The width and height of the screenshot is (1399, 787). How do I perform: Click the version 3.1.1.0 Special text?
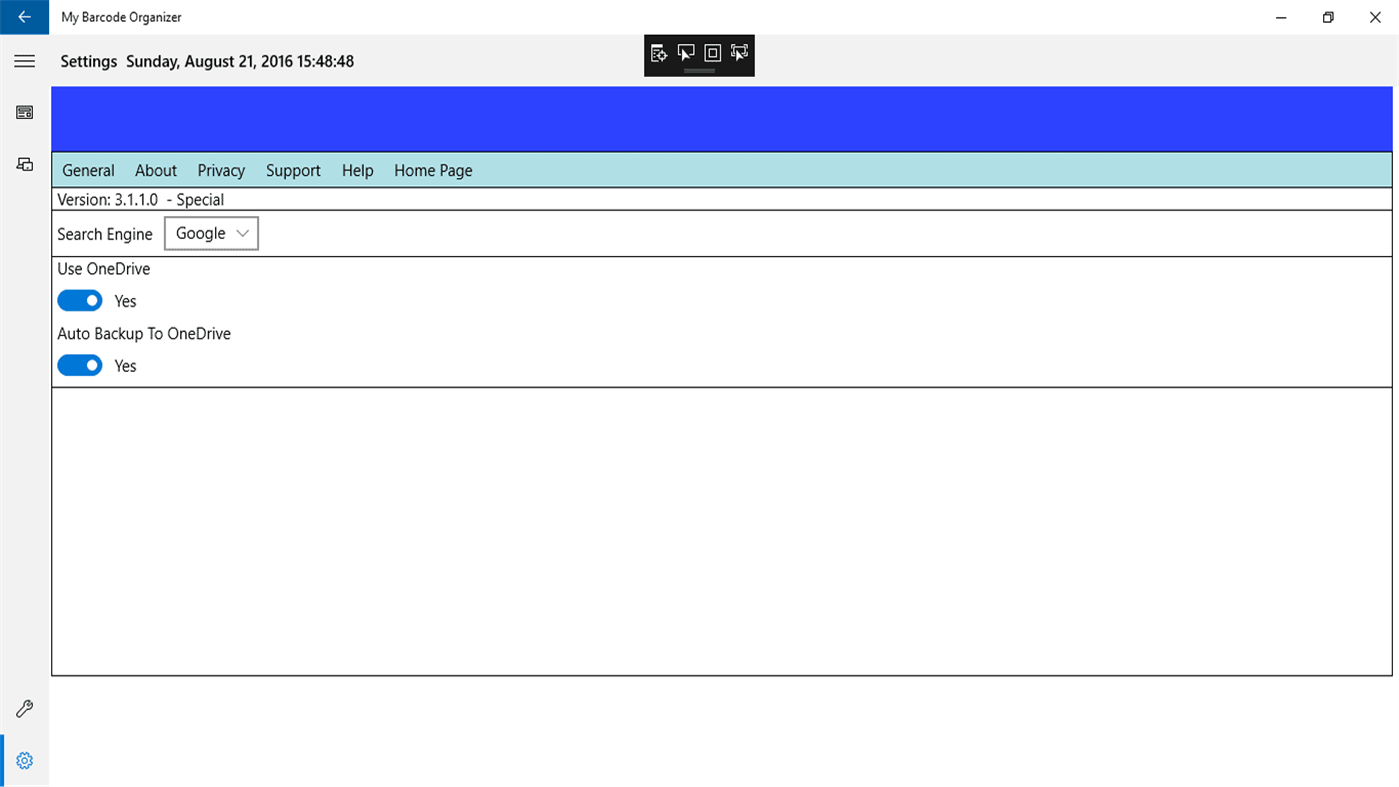pos(140,199)
